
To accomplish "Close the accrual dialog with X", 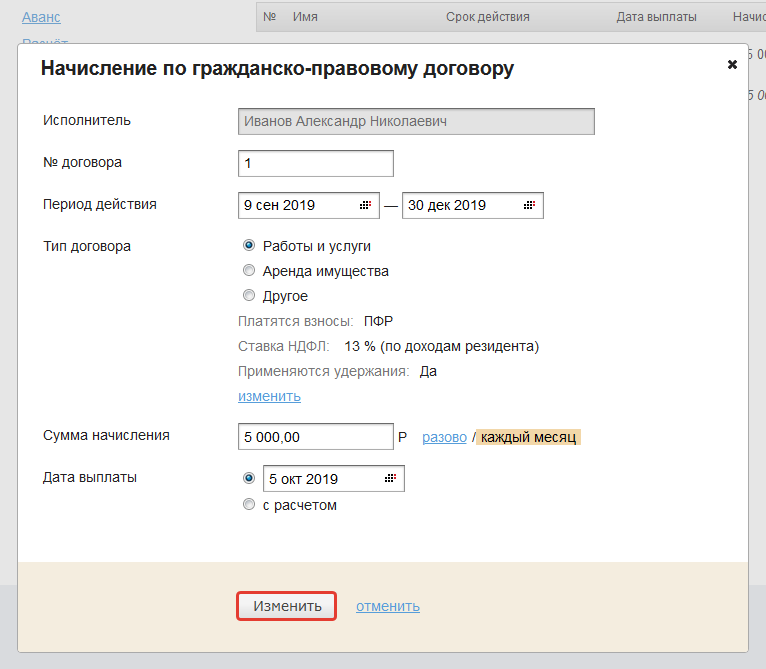I will (x=732, y=64).
